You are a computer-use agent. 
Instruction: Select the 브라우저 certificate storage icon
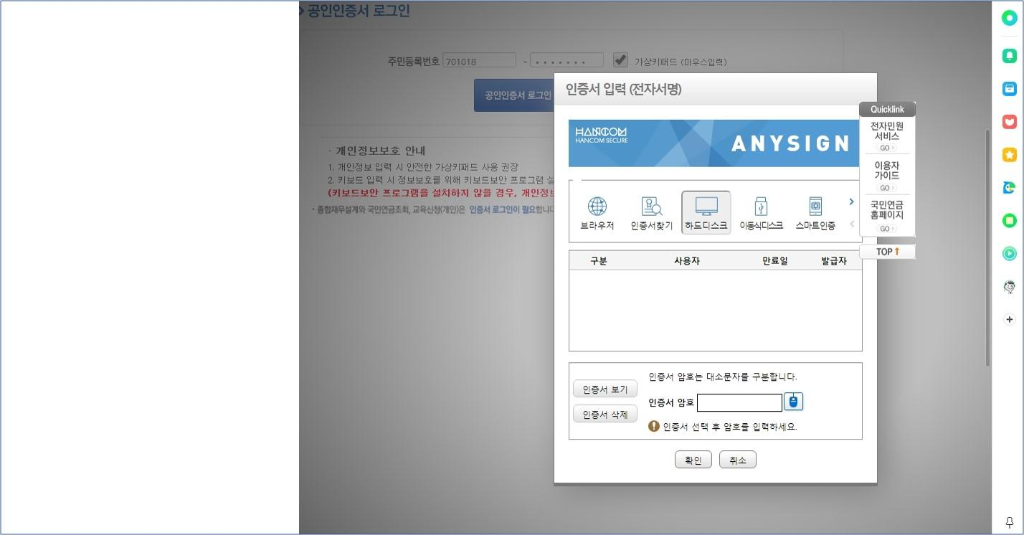coord(597,213)
